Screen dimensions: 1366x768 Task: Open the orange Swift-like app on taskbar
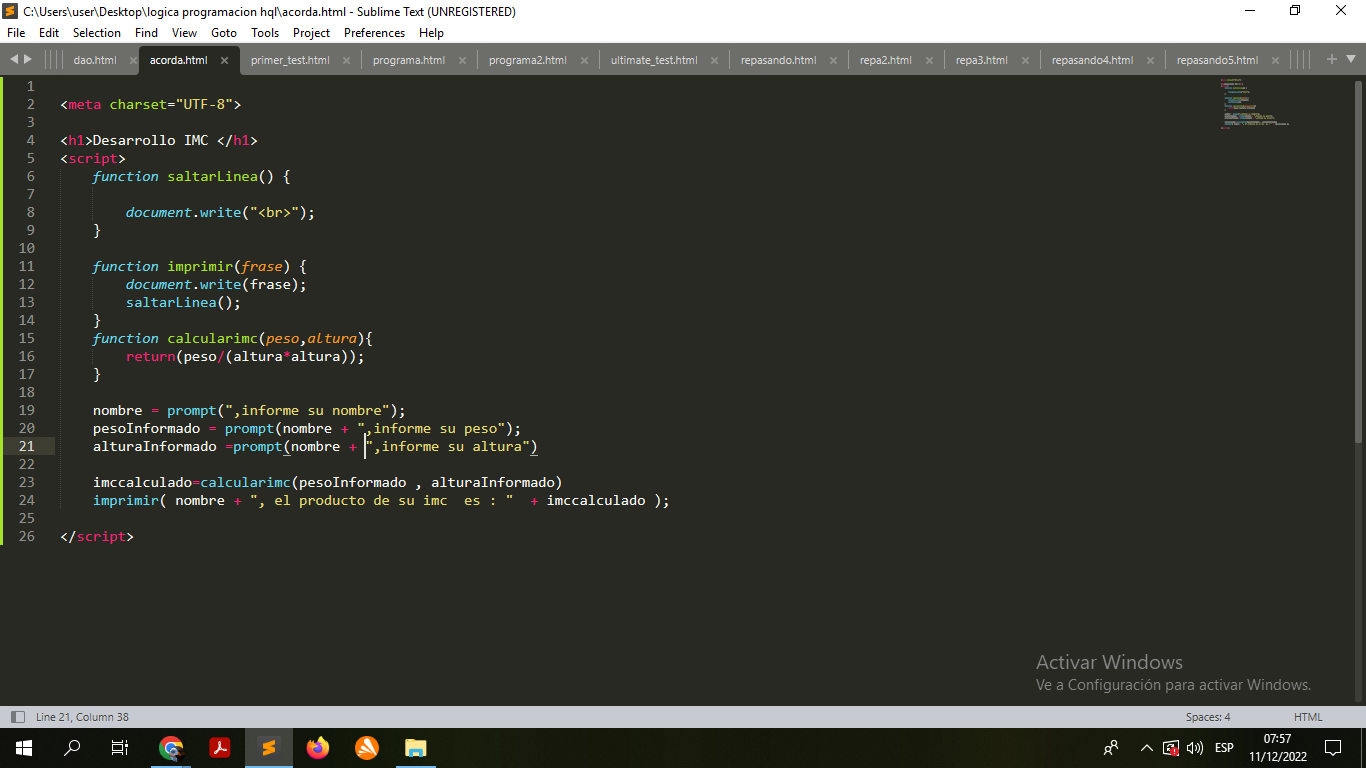(x=367, y=747)
